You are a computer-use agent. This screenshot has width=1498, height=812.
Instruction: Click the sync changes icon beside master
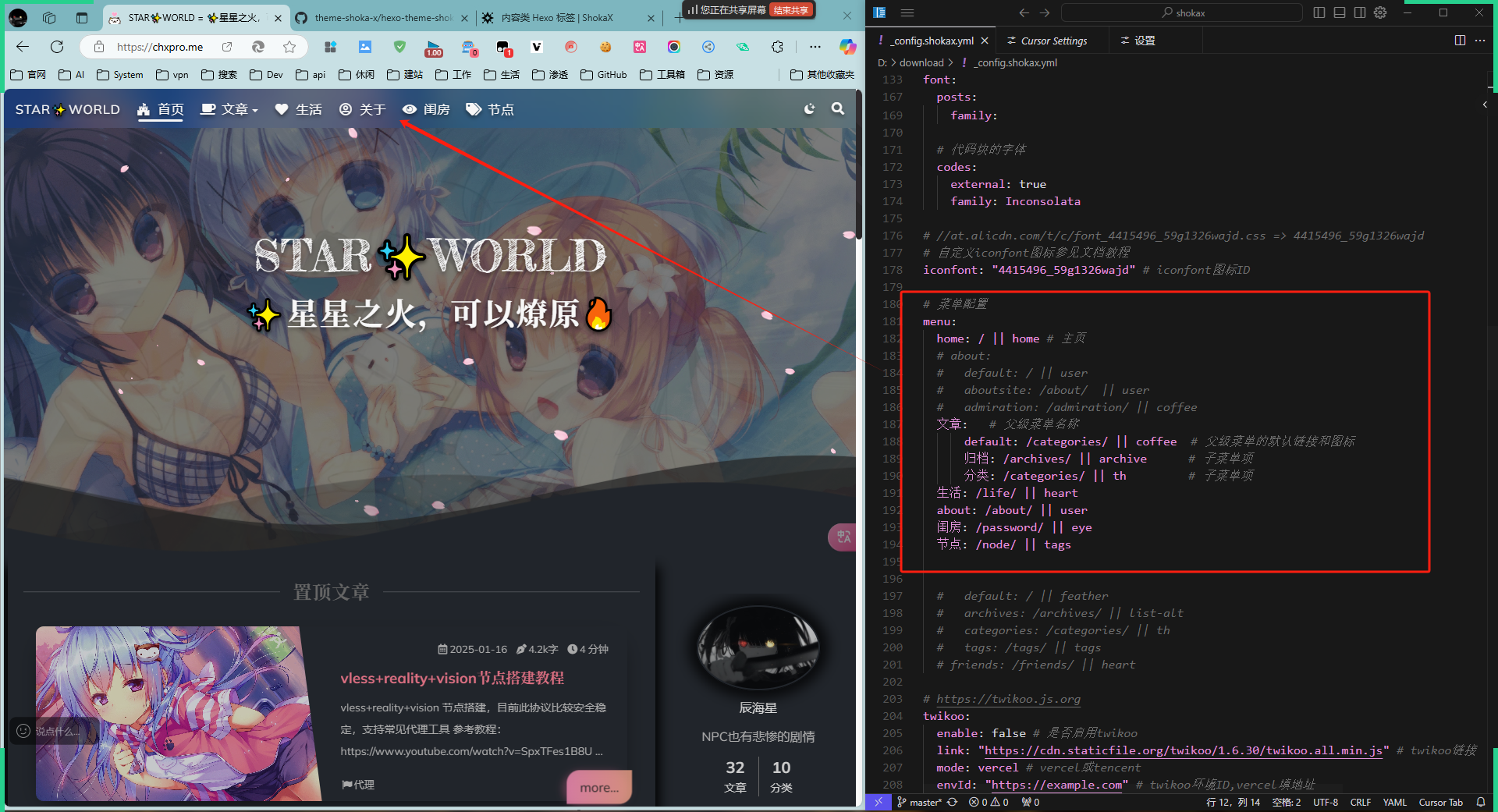(953, 802)
